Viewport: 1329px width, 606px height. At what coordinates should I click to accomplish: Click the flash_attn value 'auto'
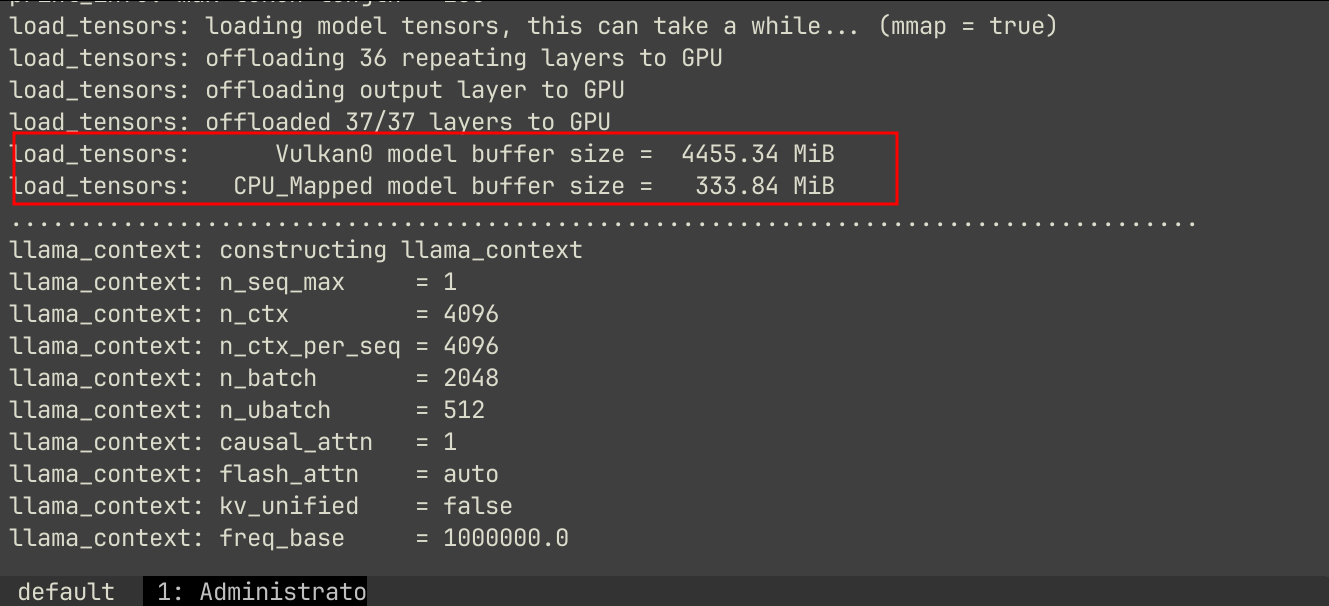[471, 474]
